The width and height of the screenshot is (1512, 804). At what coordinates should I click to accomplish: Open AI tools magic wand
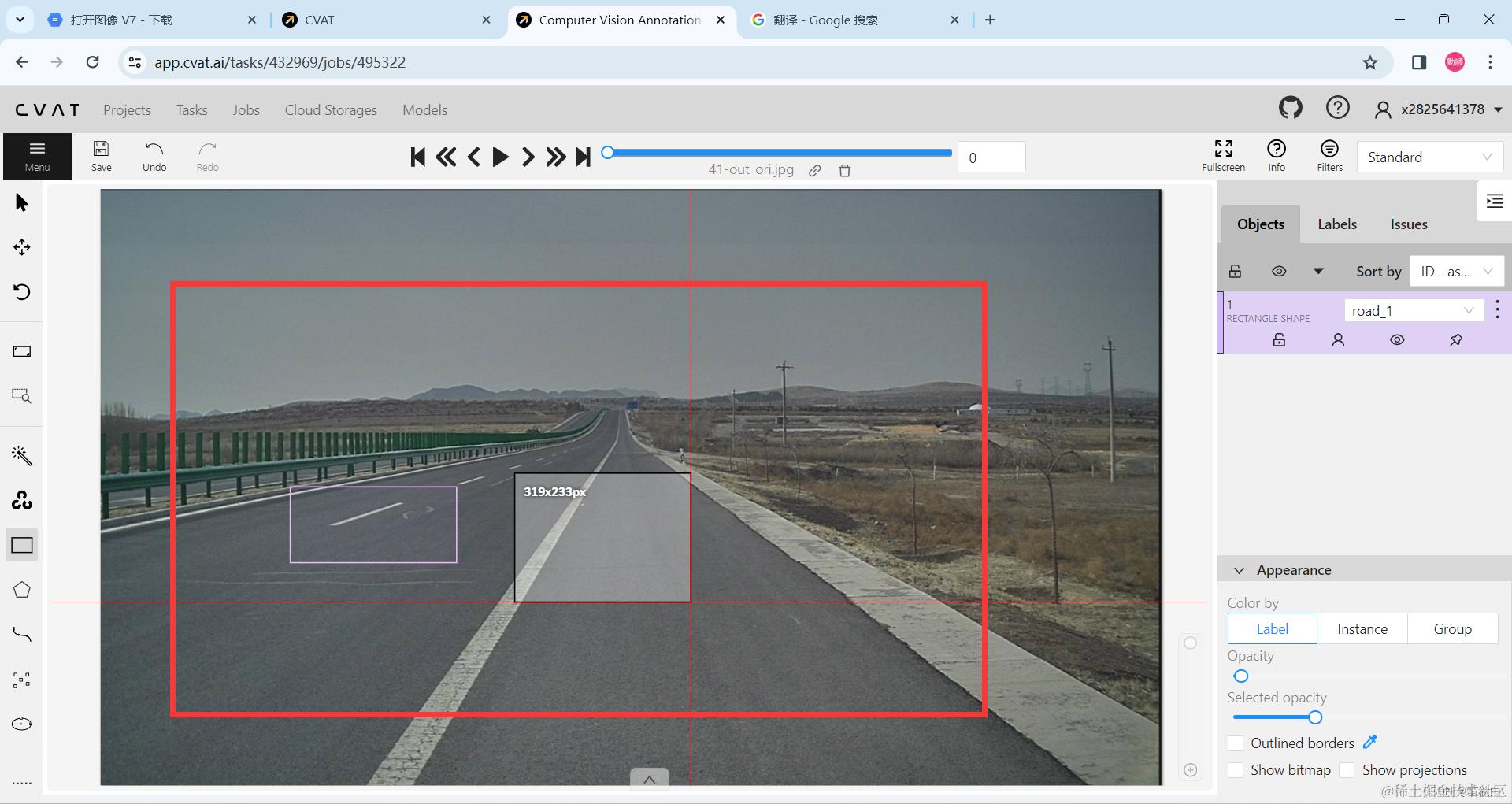click(22, 455)
